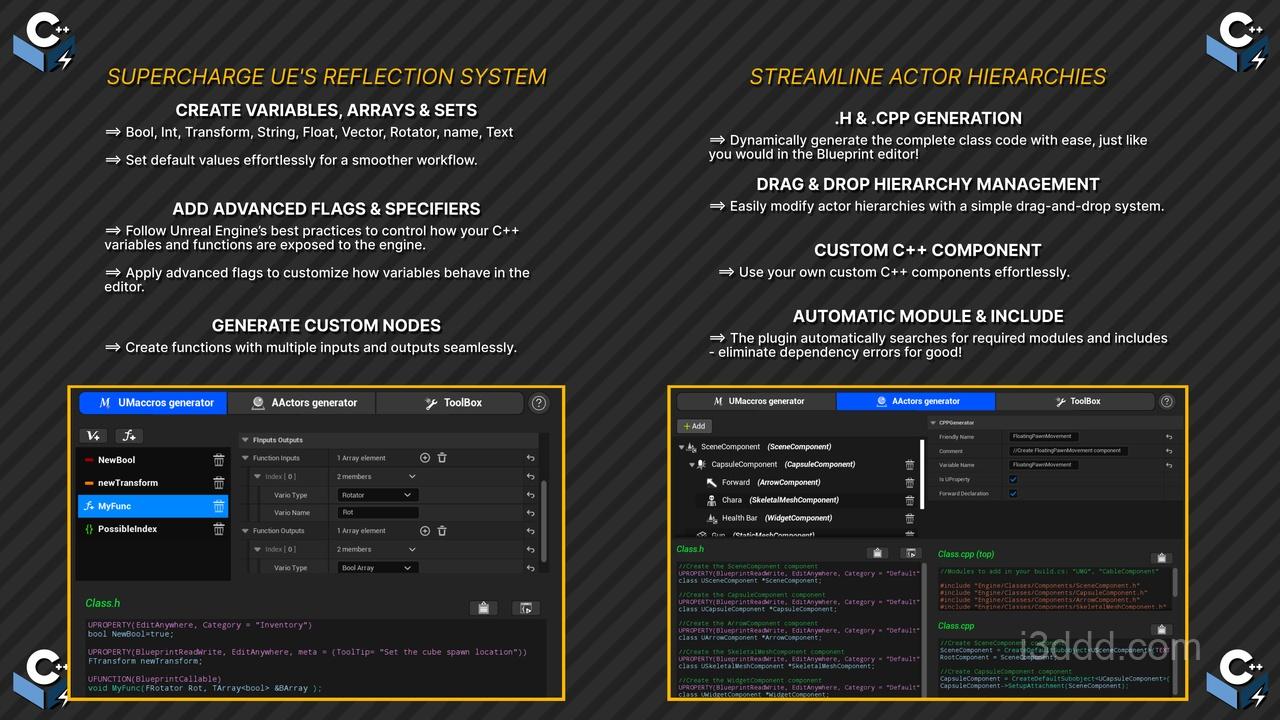Collapse the CapsuleComponent tree entry
Screen dimensions: 1280x720
690,464
